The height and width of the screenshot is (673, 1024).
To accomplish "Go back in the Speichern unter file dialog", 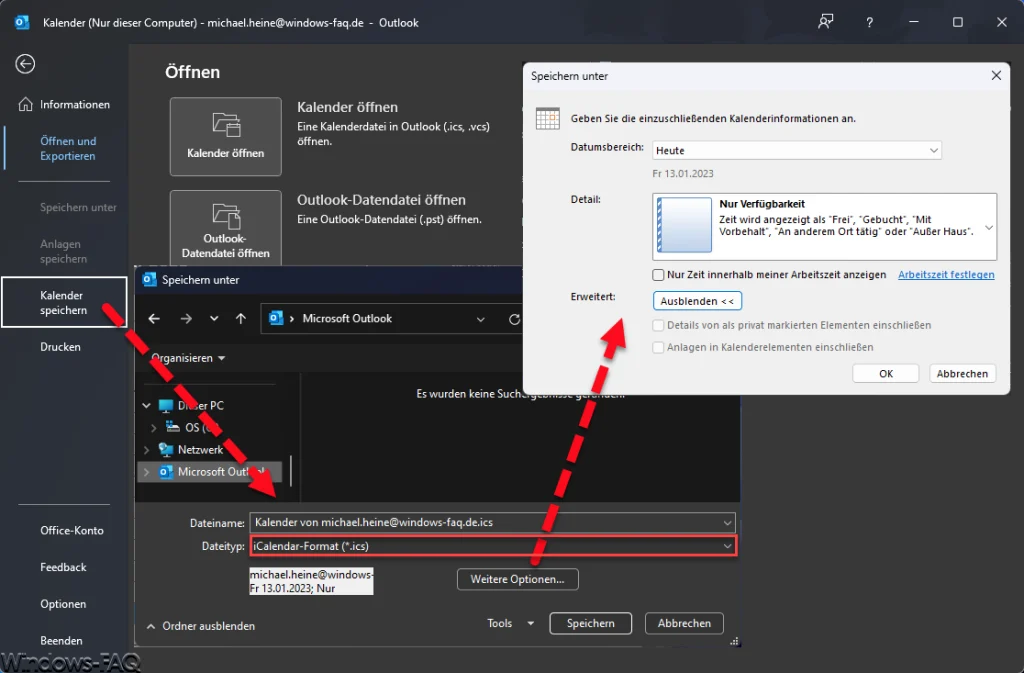I will [x=154, y=319].
